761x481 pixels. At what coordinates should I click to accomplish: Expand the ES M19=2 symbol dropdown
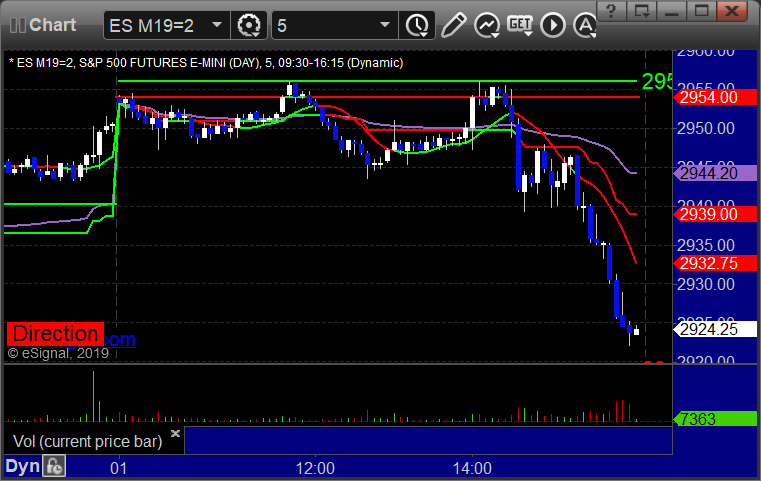(x=217, y=25)
